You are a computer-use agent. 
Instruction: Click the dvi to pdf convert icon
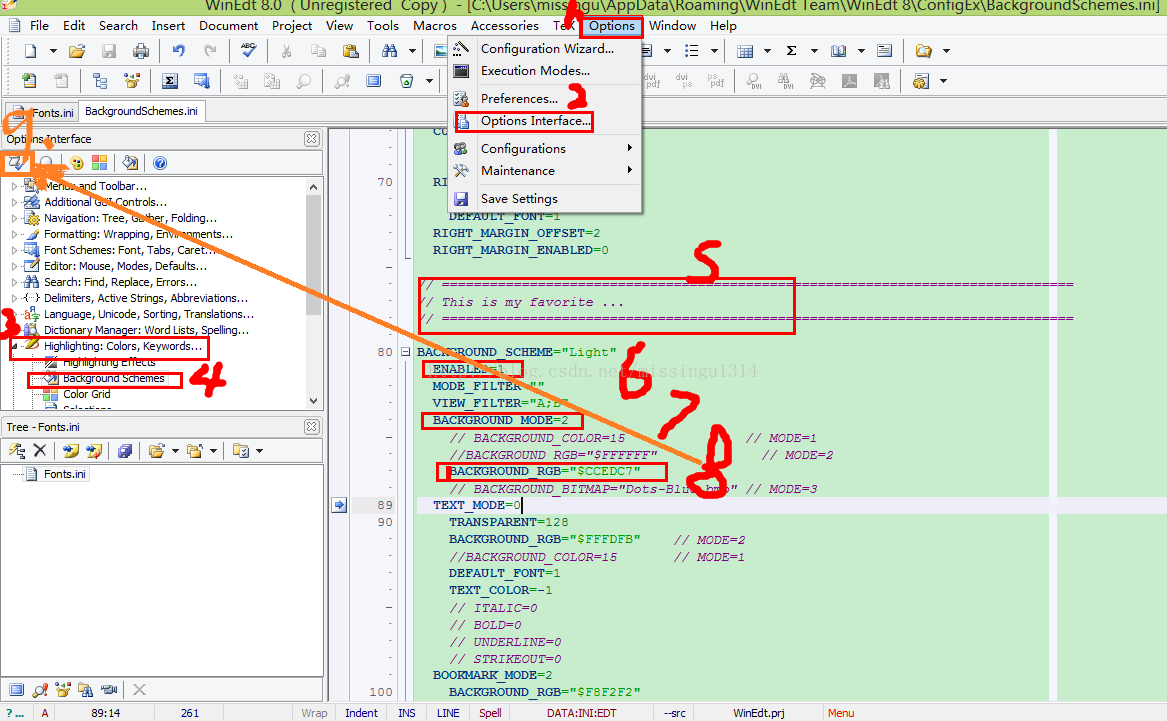click(x=652, y=80)
